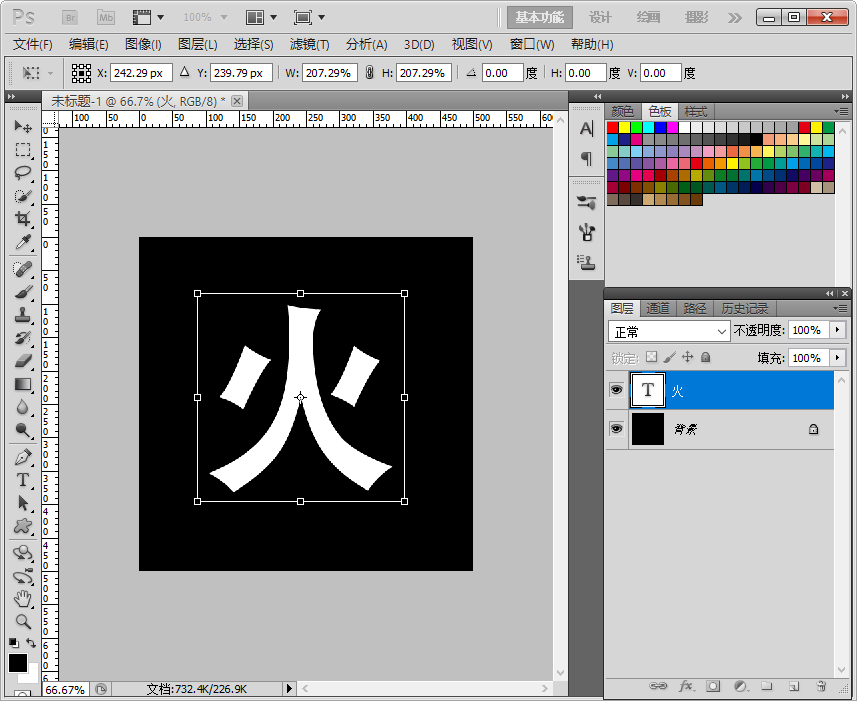Click add layer style fx icon

coord(686,686)
